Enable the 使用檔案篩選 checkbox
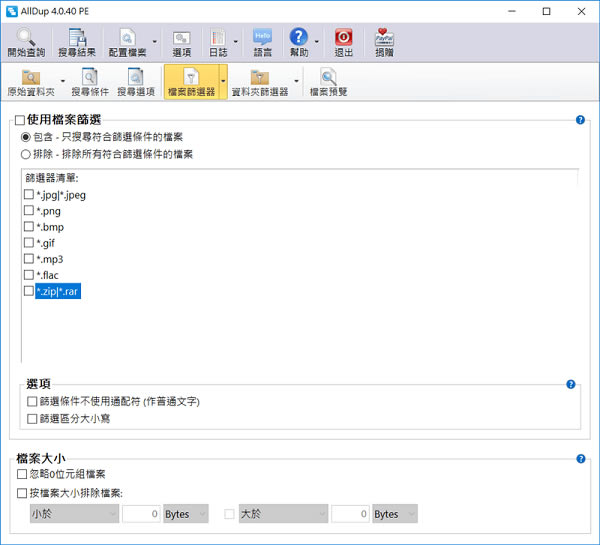Screen dimensions: 600x545 point(20,120)
